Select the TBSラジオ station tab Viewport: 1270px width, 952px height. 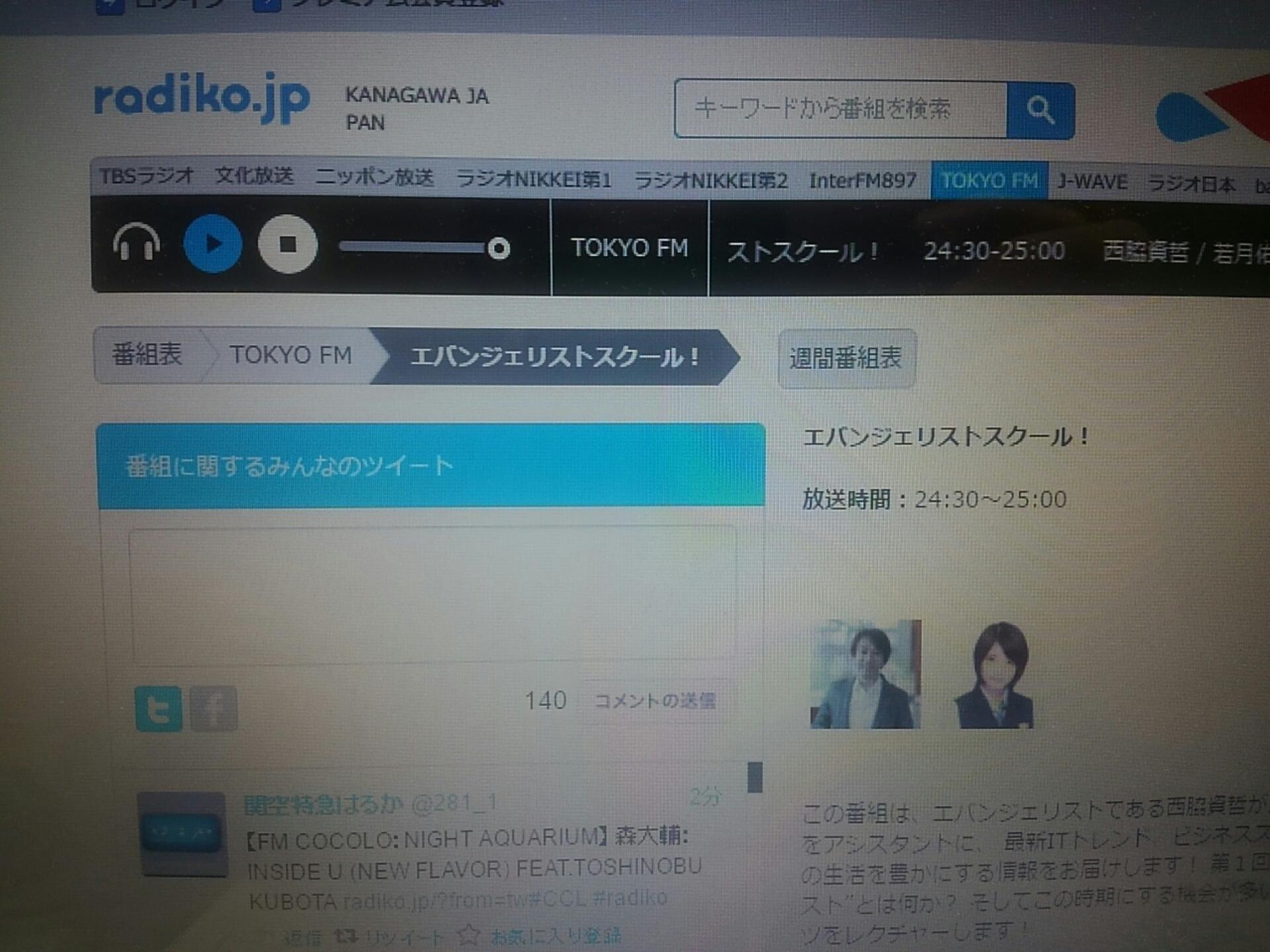point(146,176)
